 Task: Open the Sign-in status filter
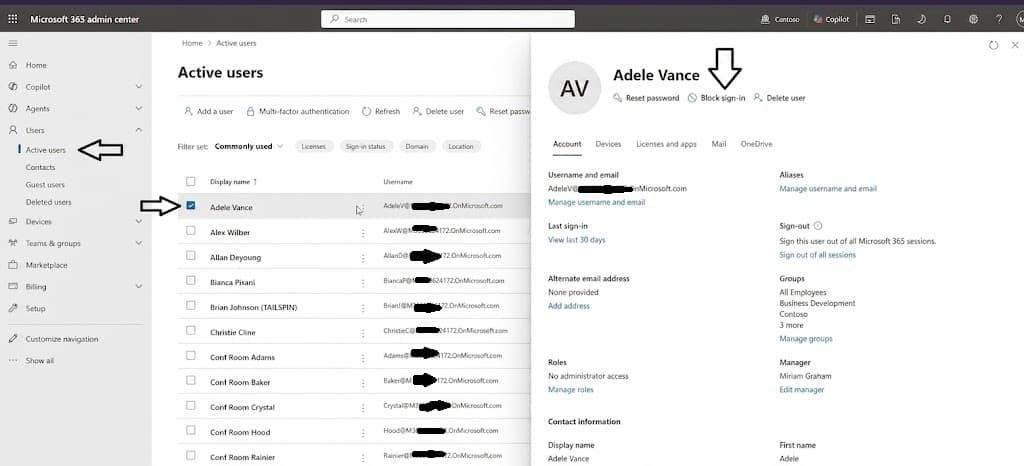366,146
